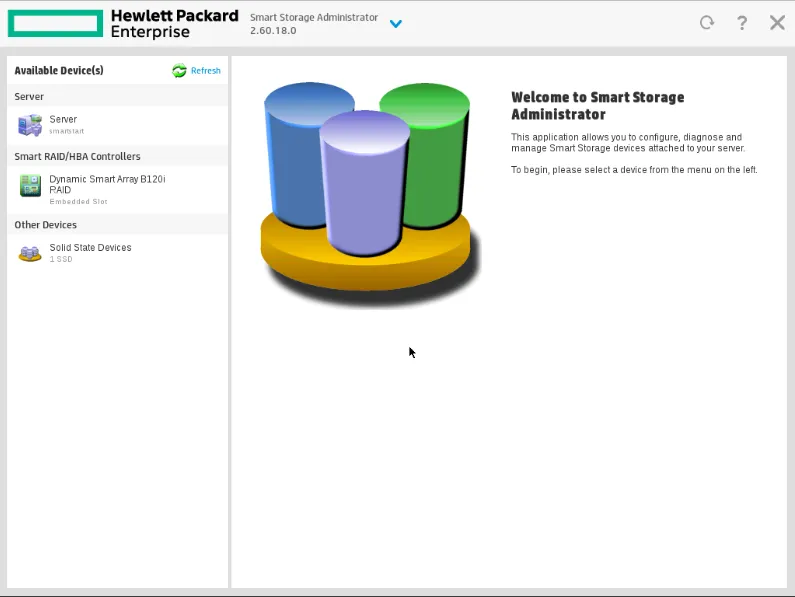Click the green Refresh arrows icon
Viewport: 795px width, 597px height.
coord(179,71)
